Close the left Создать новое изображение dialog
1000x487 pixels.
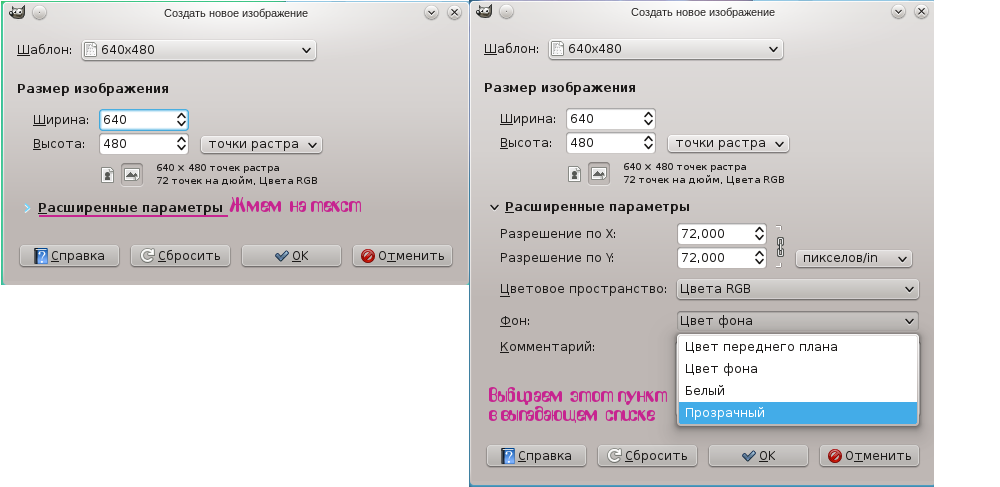[x=454, y=12]
